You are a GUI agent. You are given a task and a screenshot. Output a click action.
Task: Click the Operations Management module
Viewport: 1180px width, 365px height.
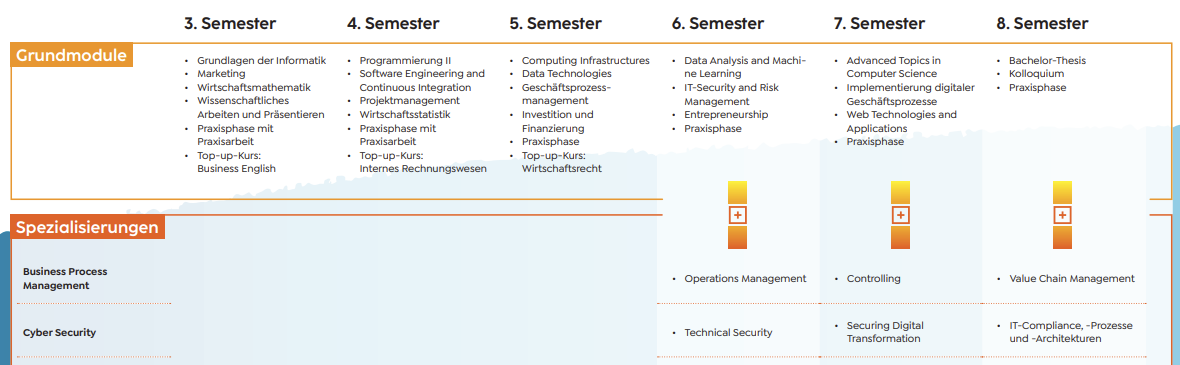(745, 278)
